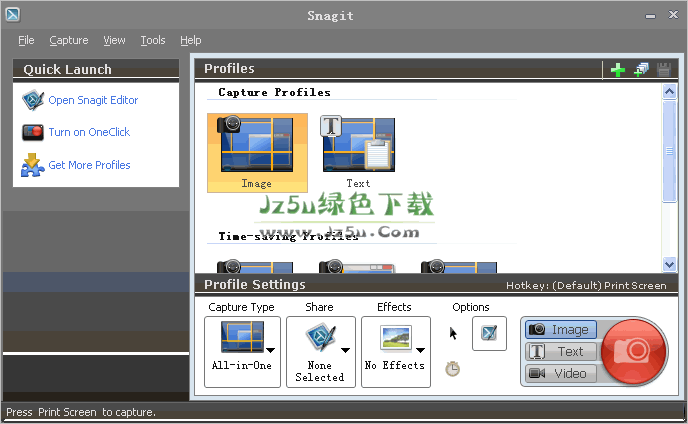Click the profile wizard icon beside the plus
688x424 pixels.
point(641,69)
